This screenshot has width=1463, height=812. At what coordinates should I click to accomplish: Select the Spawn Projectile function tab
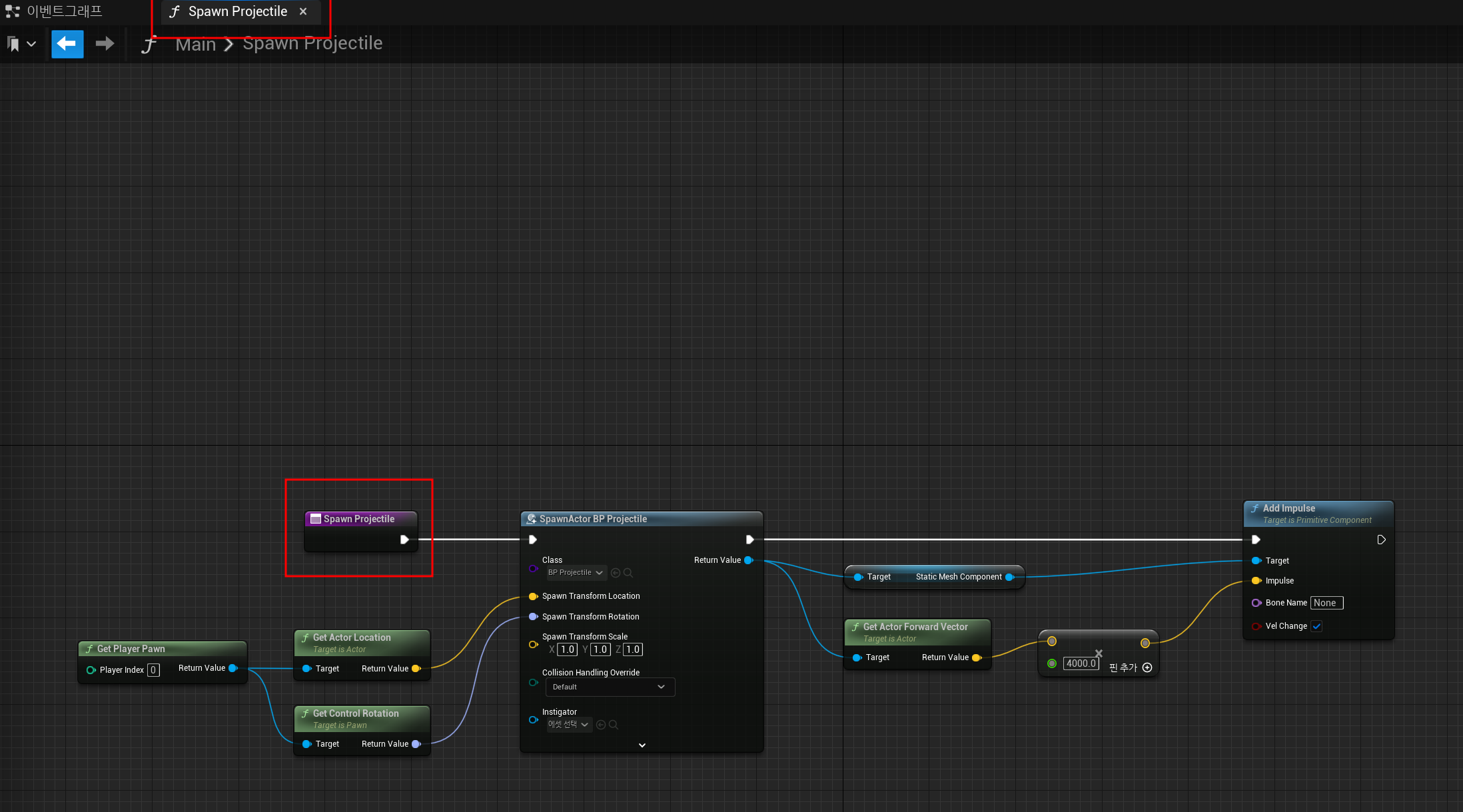[237, 11]
